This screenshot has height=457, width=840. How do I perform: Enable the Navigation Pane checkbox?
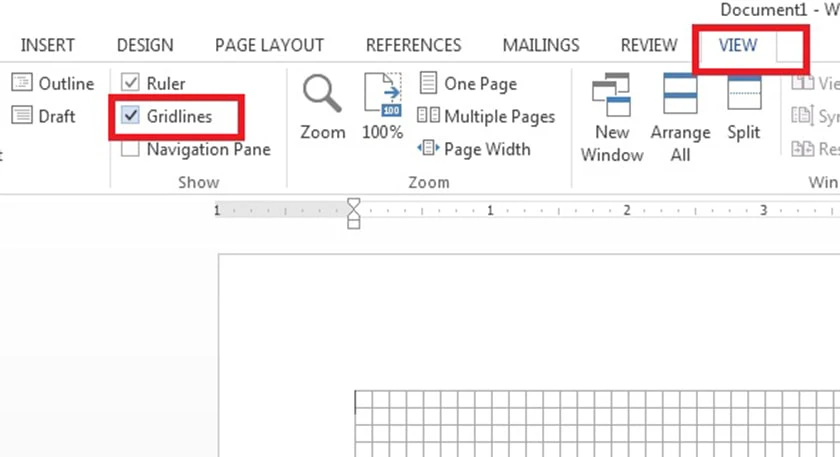tap(130, 148)
